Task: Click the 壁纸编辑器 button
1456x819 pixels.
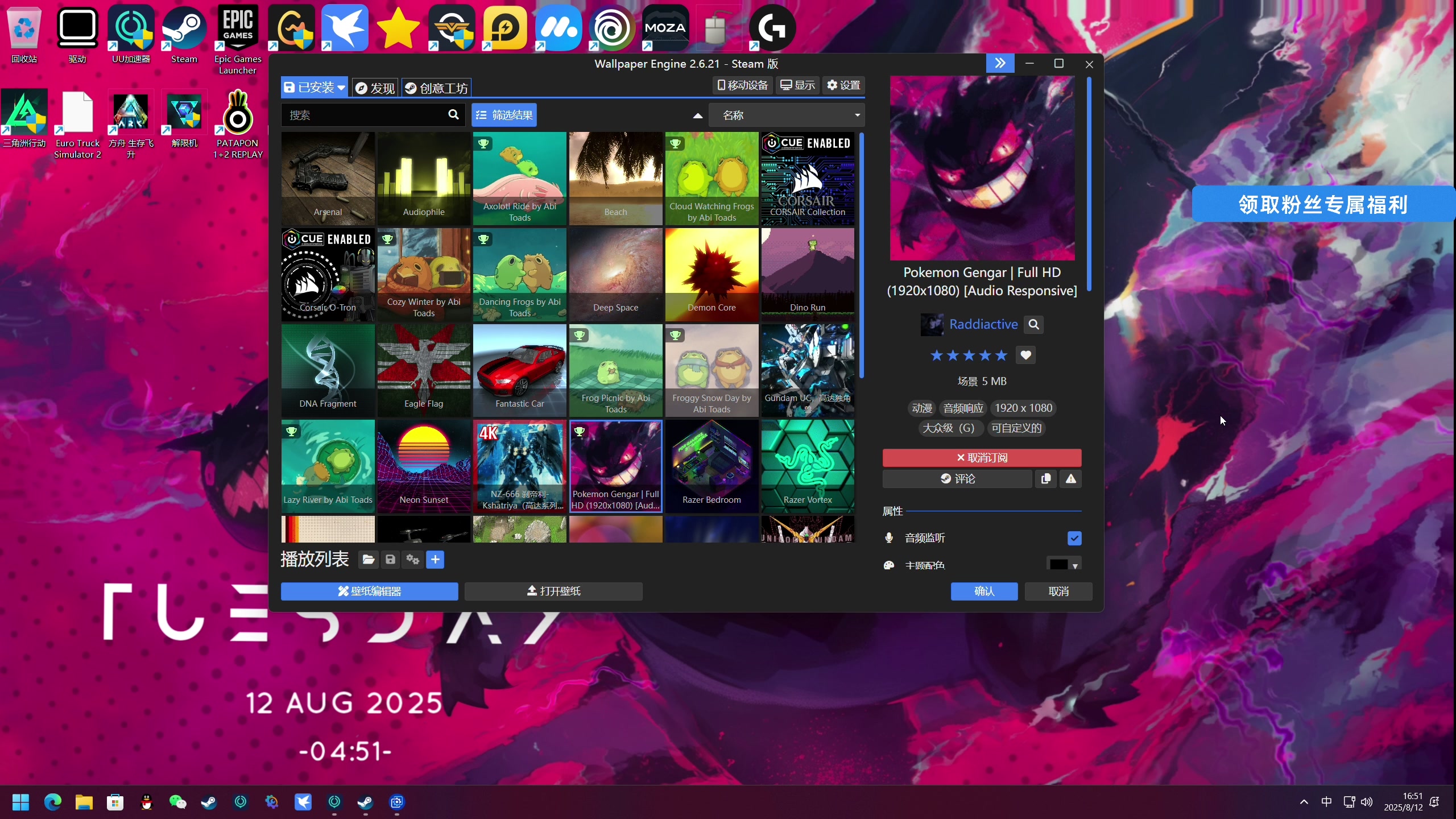Action: point(369,591)
